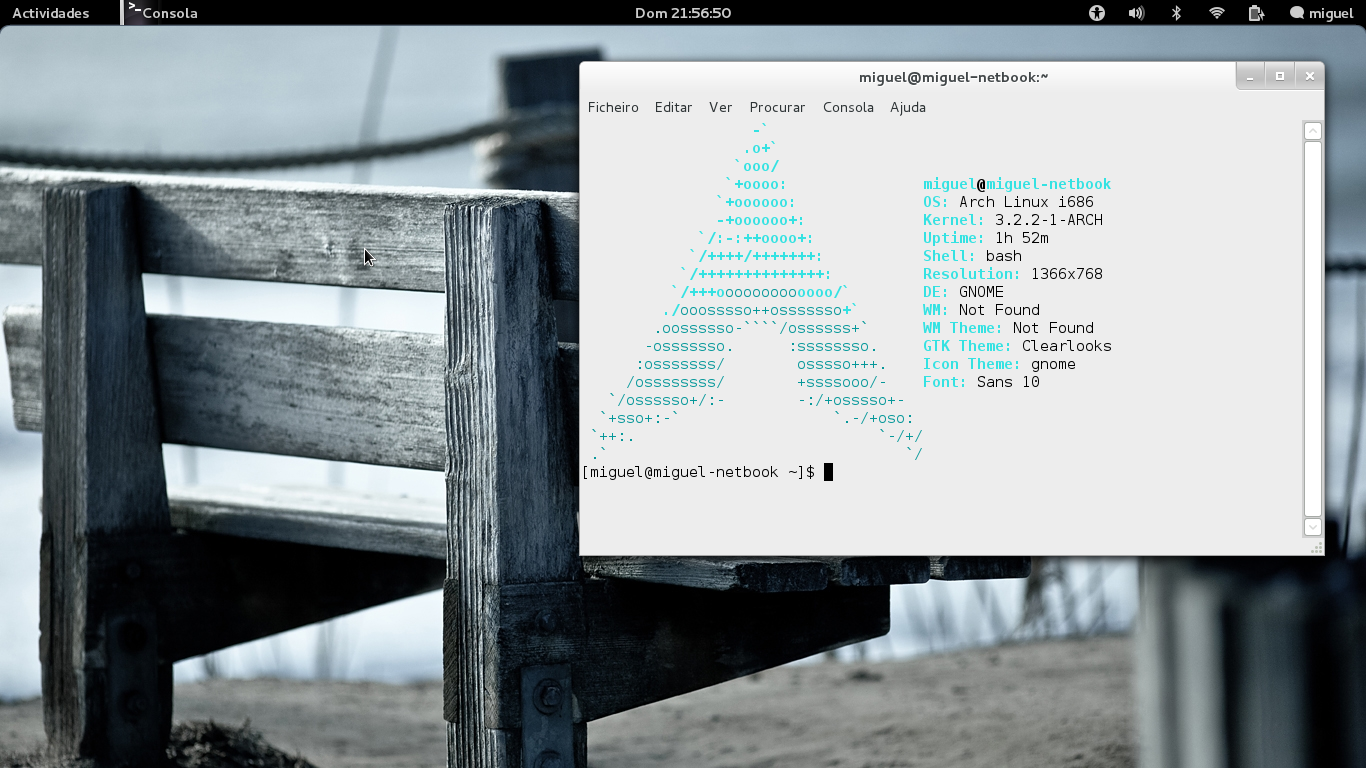Click the 'Icon Theme: gnome' line
Viewport: 1366px width, 768px height.
click(x=999, y=364)
